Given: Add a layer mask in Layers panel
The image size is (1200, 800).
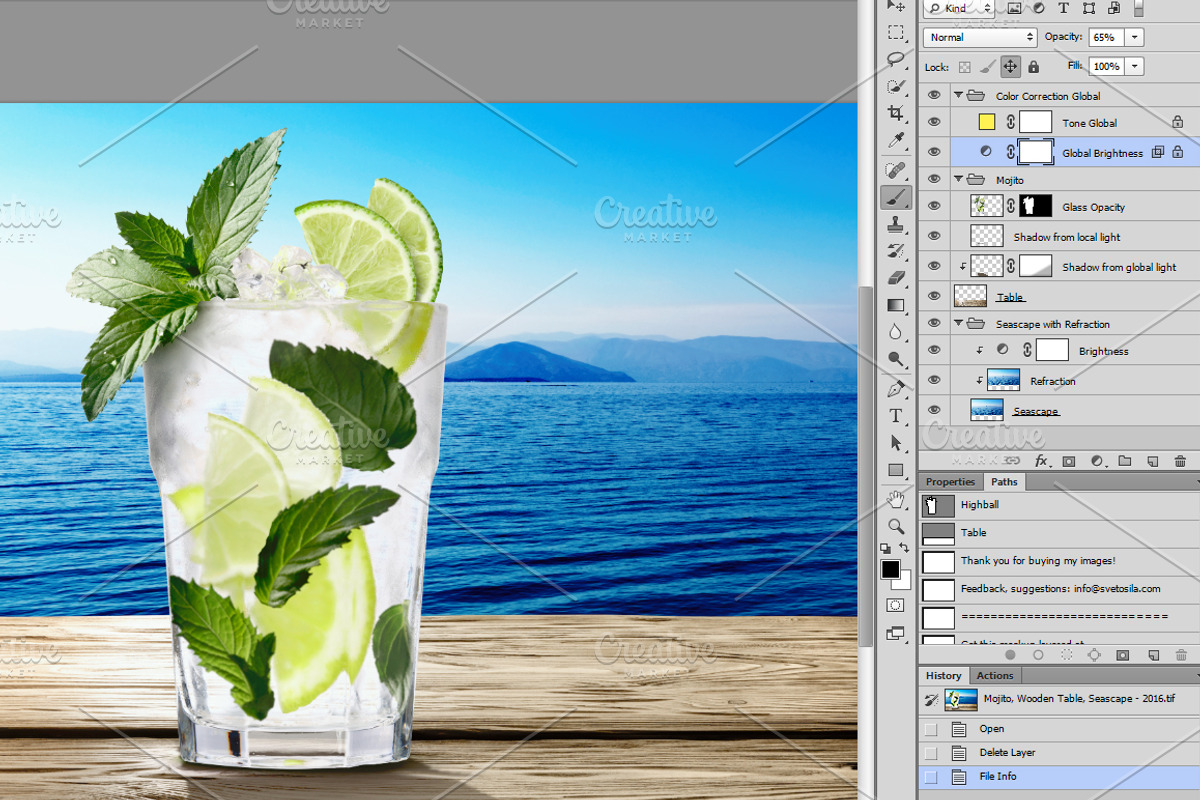Looking at the screenshot, I should (1069, 461).
